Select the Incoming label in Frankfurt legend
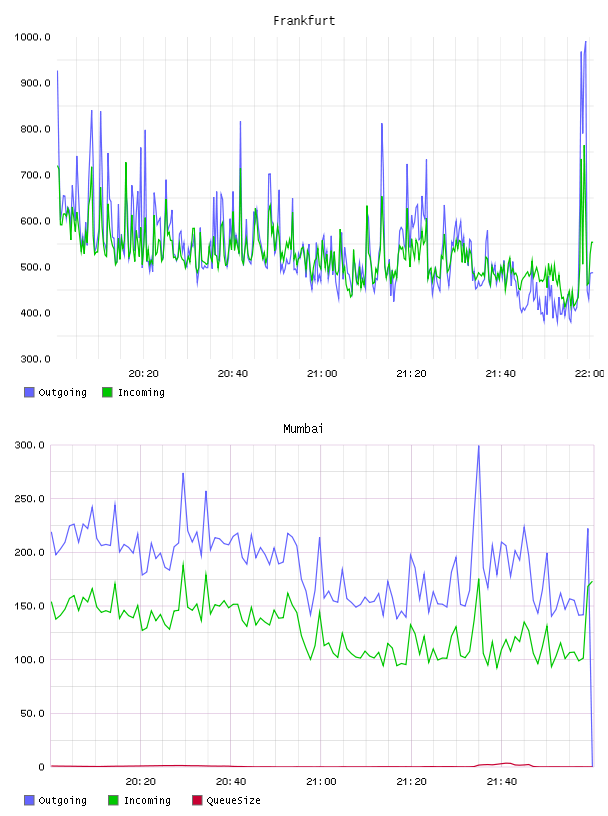Screen dimensions: 608x816 click(141, 392)
